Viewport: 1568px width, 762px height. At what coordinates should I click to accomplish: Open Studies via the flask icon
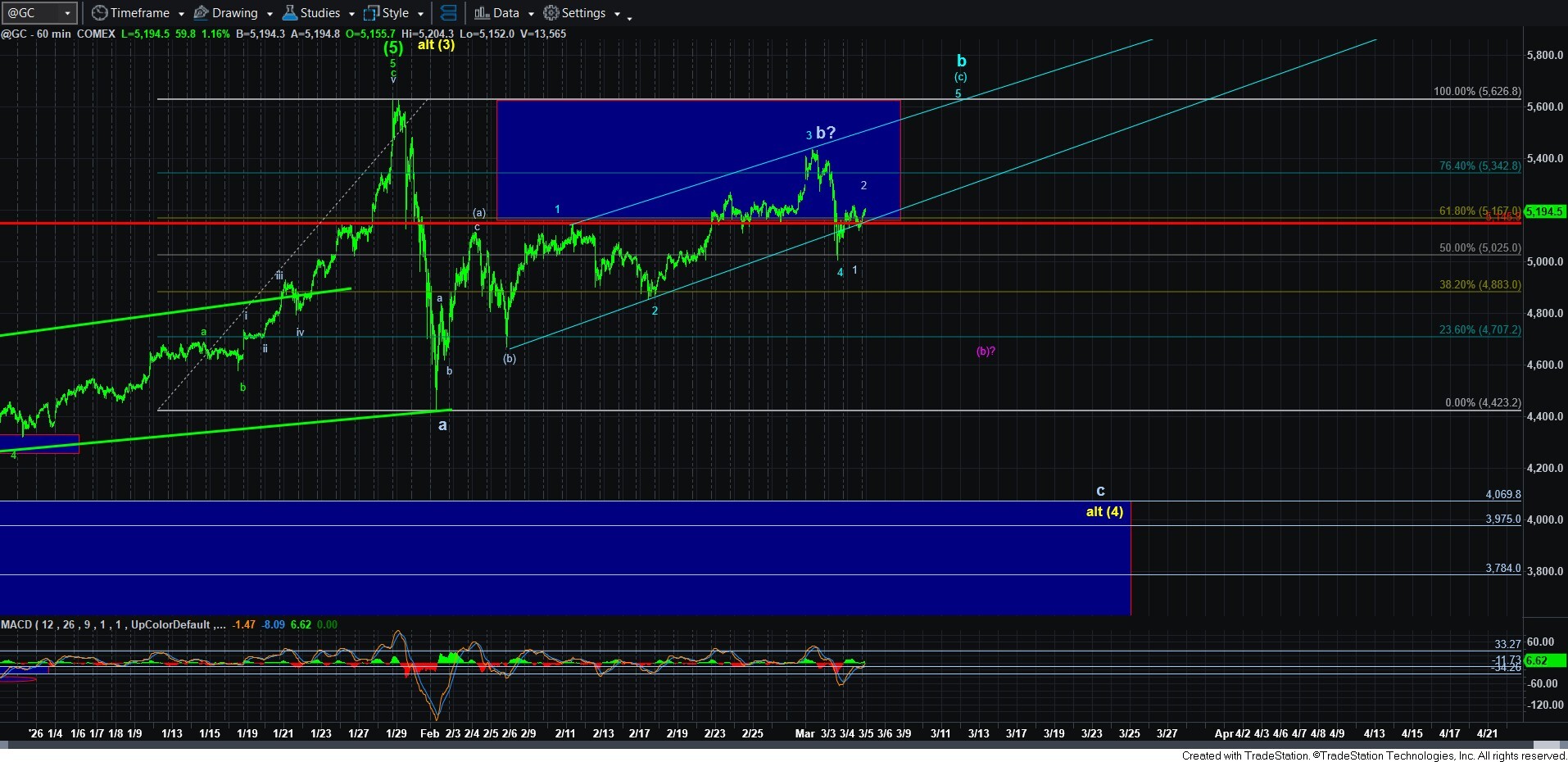[x=289, y=13]
